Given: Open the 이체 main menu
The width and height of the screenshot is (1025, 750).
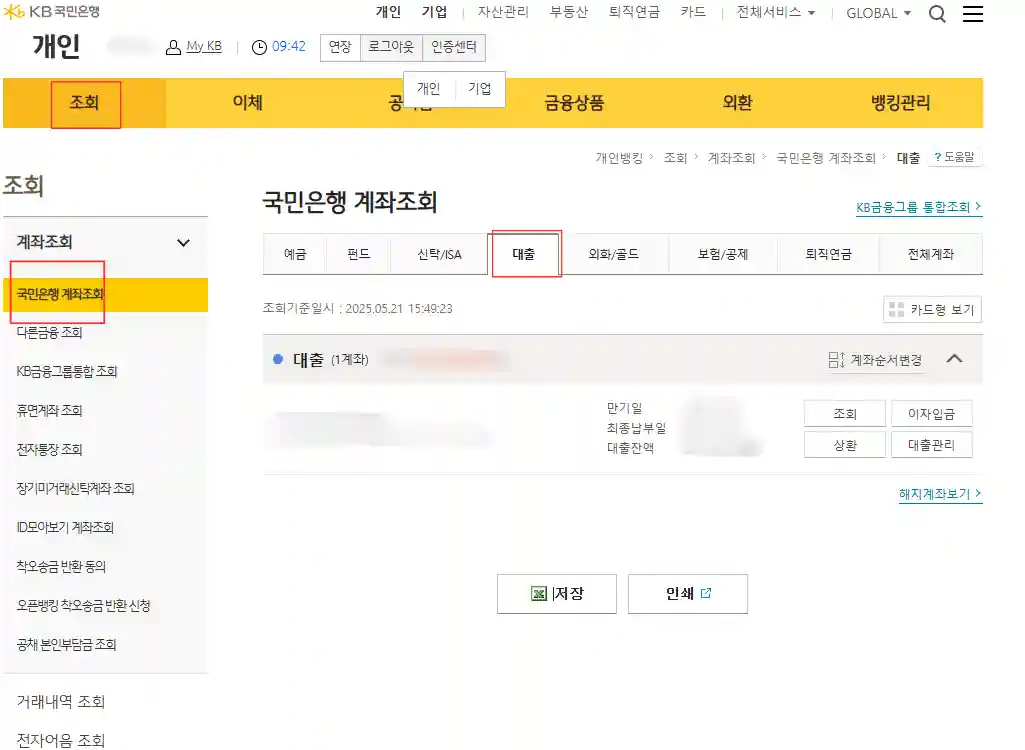Looking at the screenshot, I should point(248,103).
